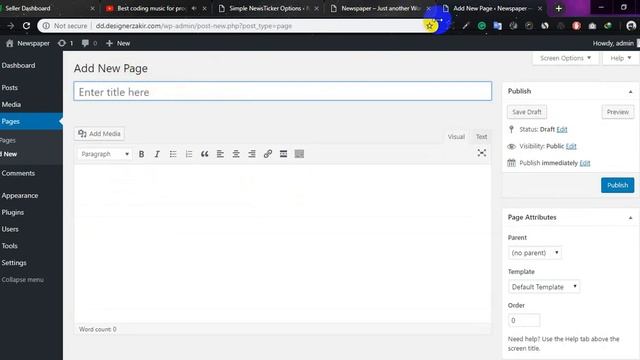The height and width of the screenshot is (360, 640).
Task: Align text right
Action: point(252,154)
